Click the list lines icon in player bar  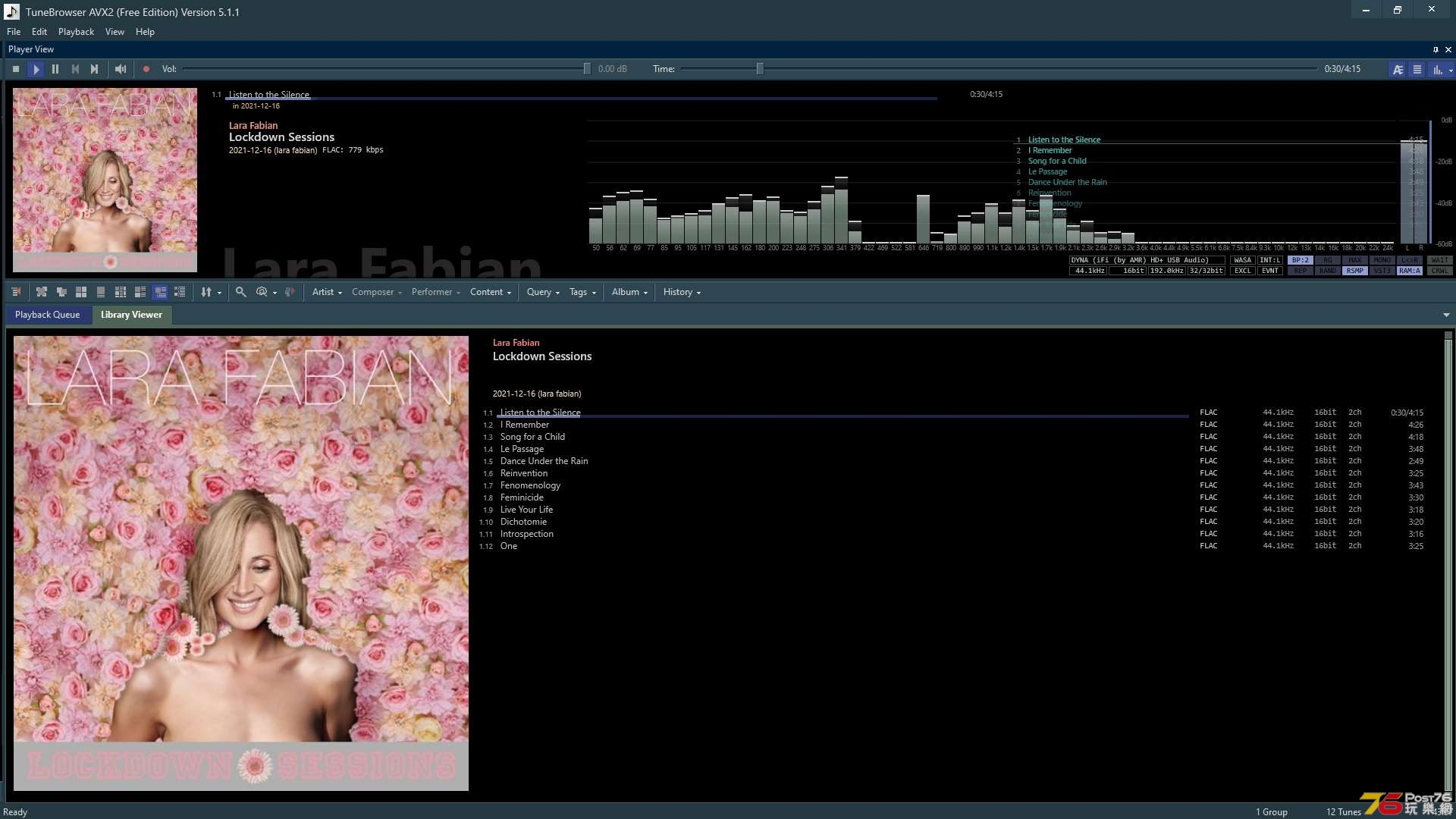point(1417,69)
